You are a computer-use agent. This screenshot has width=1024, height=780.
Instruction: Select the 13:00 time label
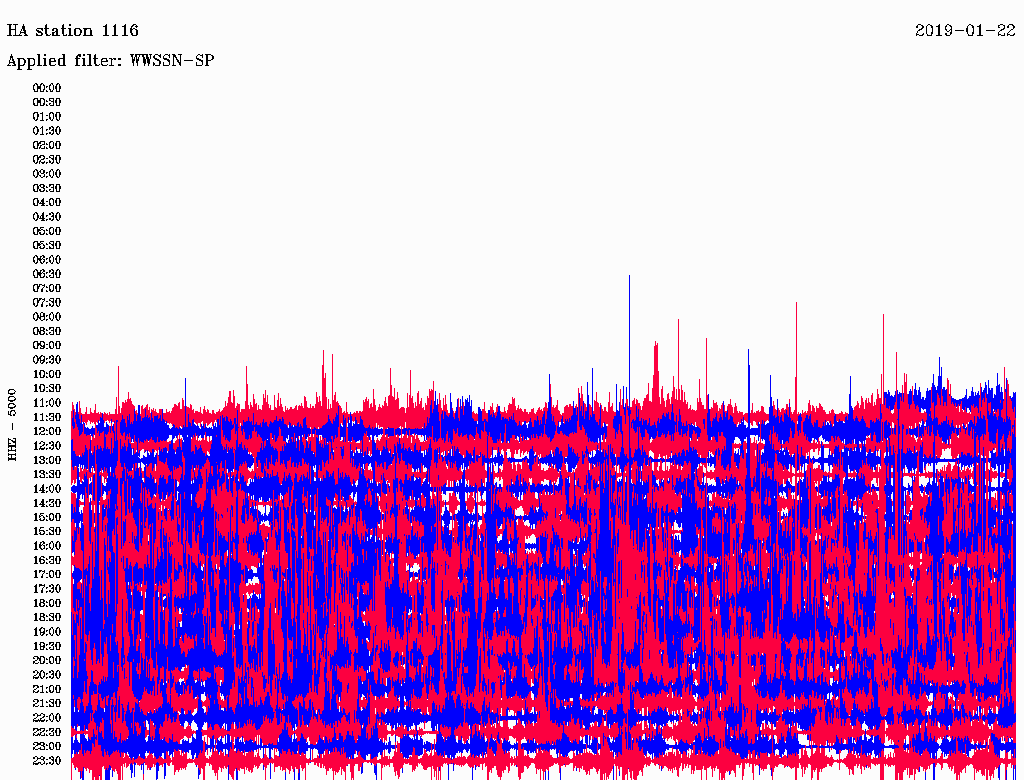tap(47, 461)
